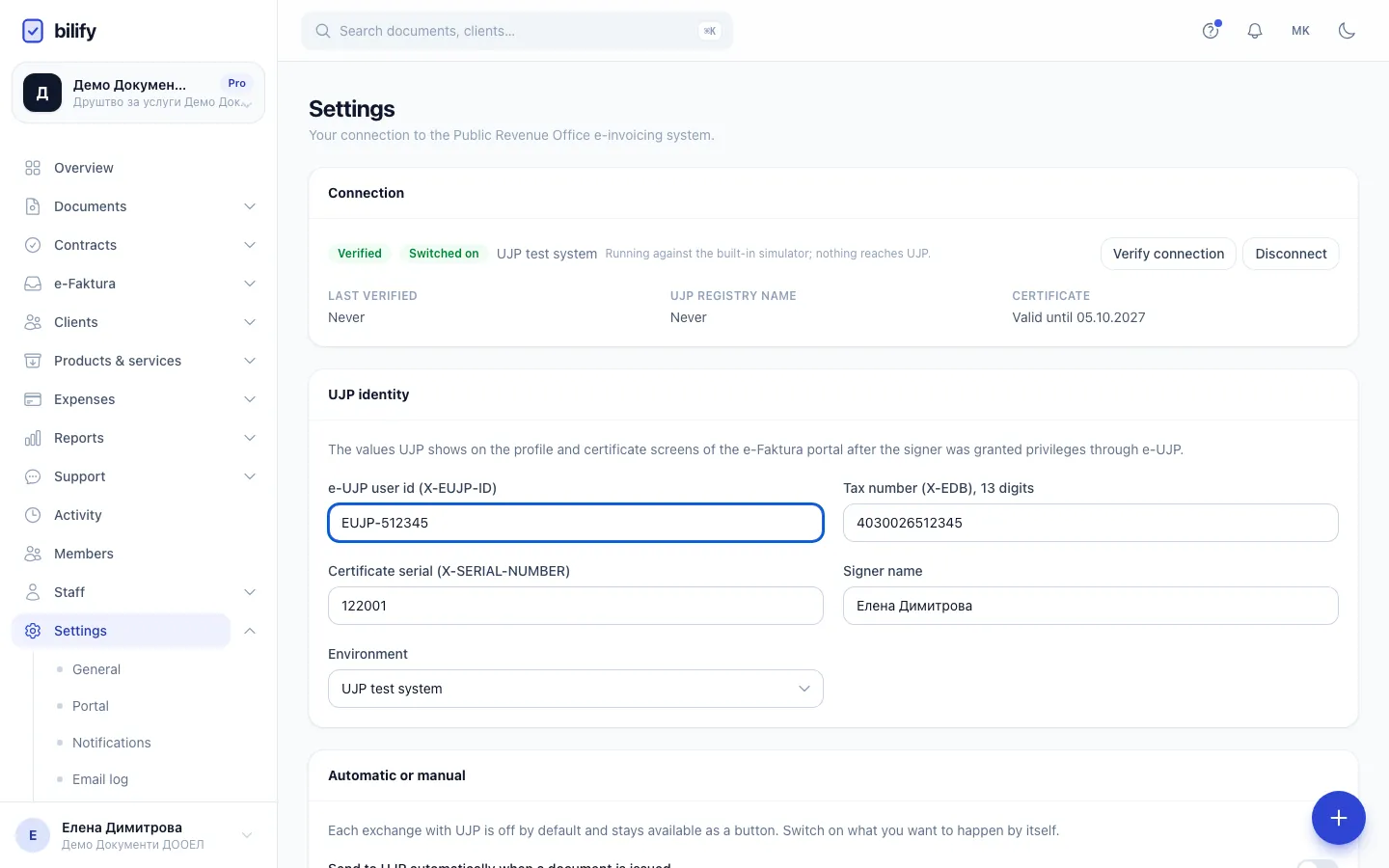Click the e-Faktura inbox icon
The height and width of the screenshot is (868, 1389).
click(33, 284)
